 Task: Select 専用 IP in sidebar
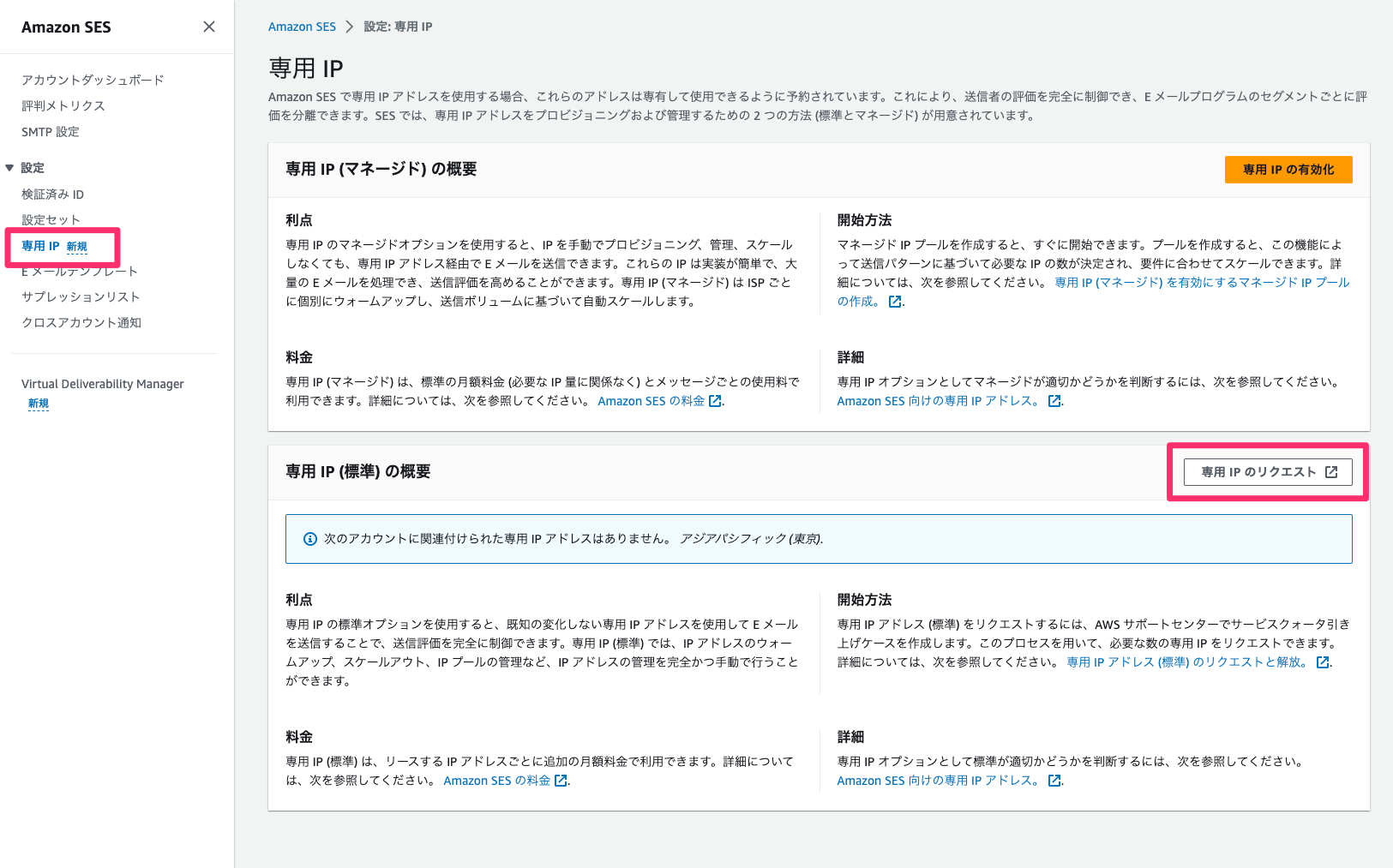click(x=40, y=246)
